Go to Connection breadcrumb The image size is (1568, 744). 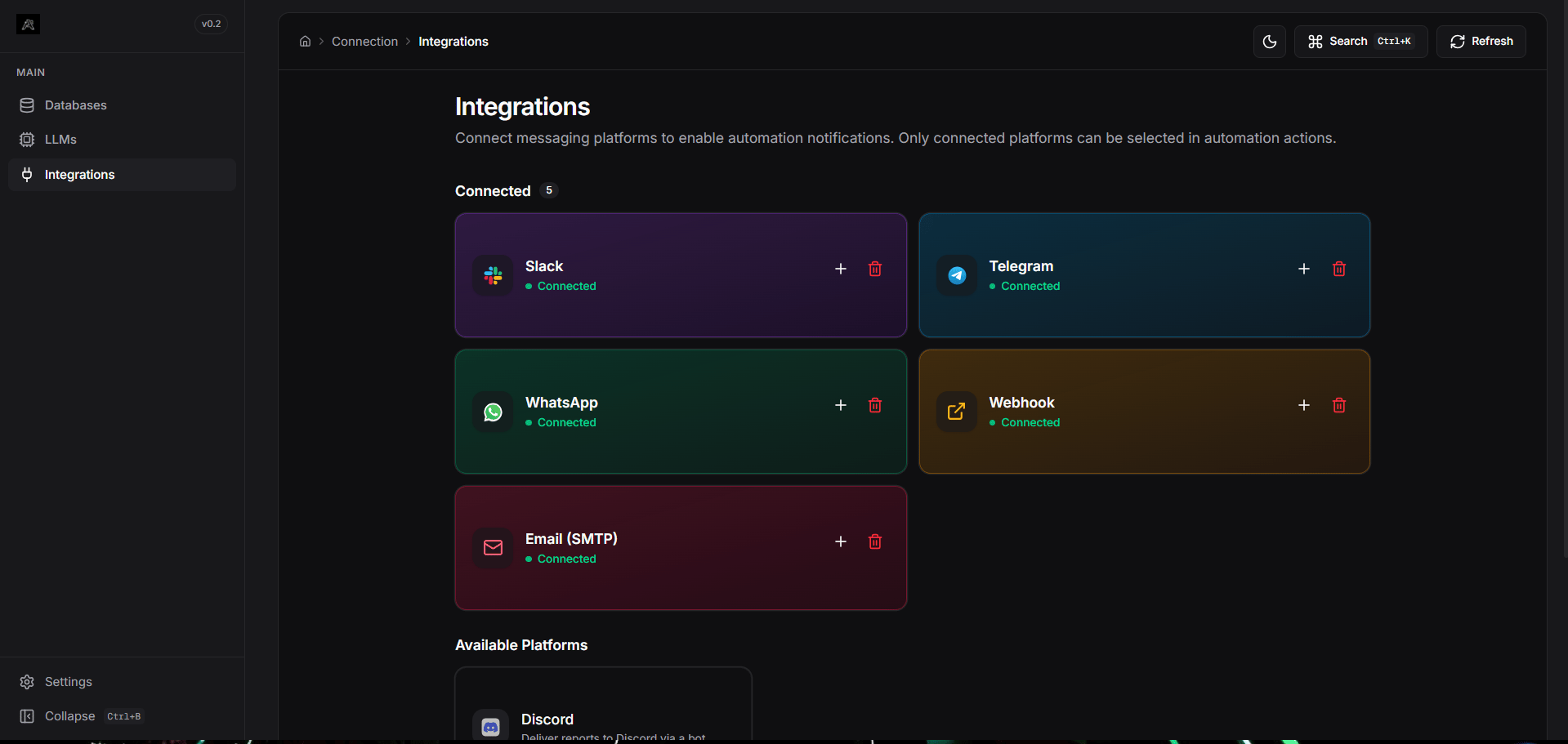click(x=364, y=41)
